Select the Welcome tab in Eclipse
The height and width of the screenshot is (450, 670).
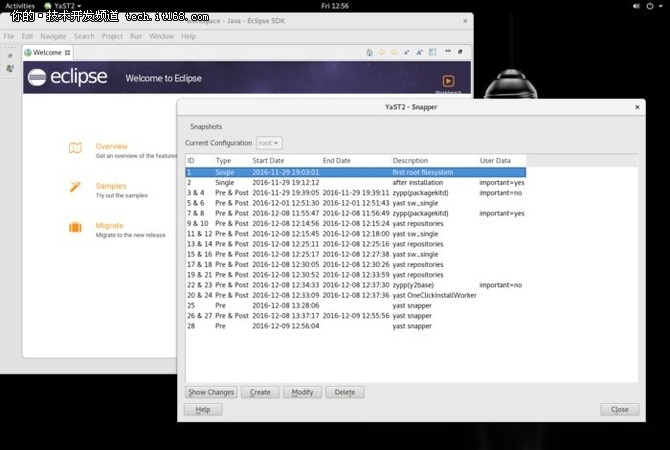click(x=47, y=53)
